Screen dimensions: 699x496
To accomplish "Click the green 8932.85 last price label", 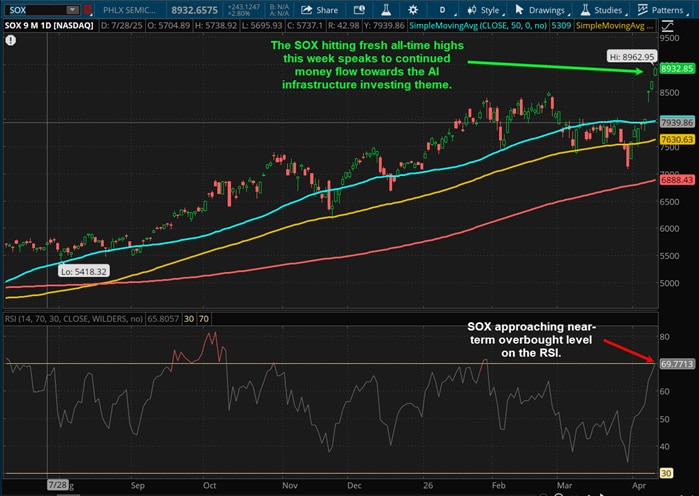I will point(677,69).
